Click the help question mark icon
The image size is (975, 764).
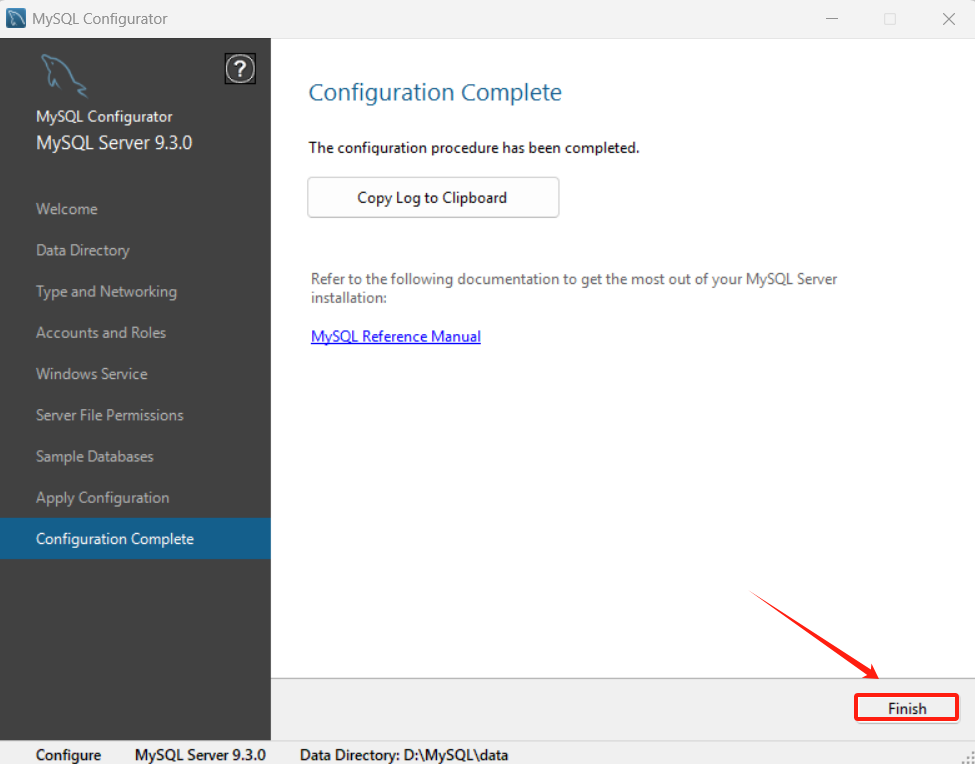coord(240,68)
